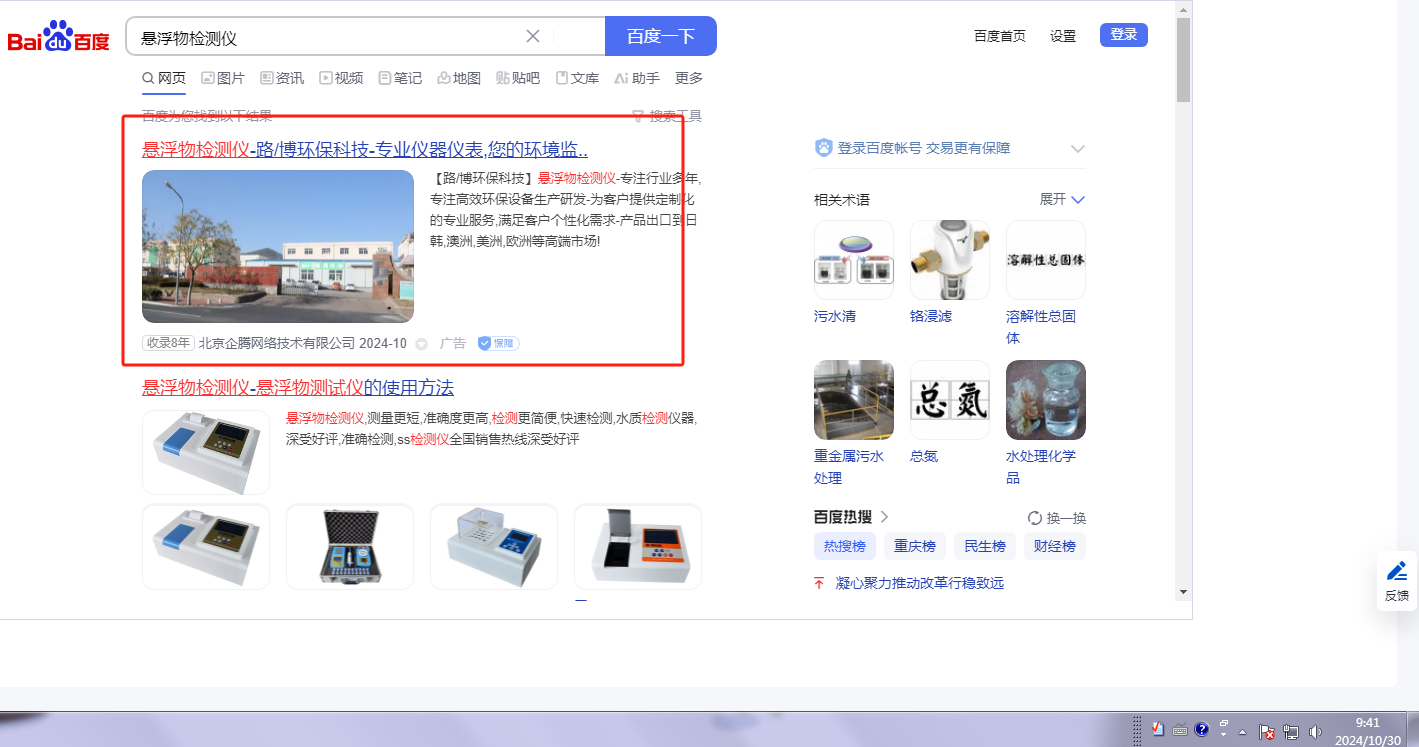The image size is (1419, 747).
Task: Switch to the 资讯 tab
Action: [282, 78]
